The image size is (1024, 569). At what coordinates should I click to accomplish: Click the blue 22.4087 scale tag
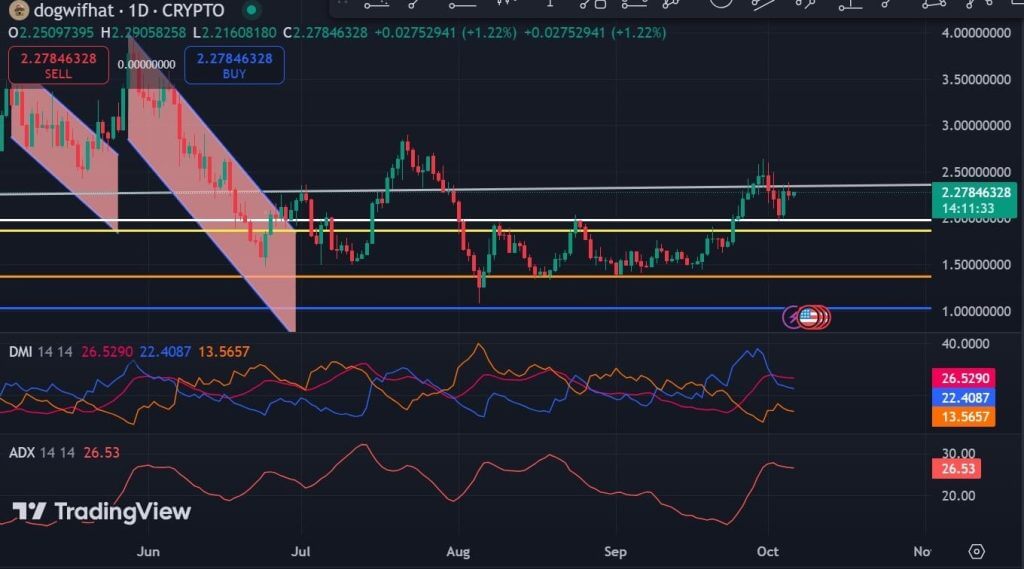963,398
